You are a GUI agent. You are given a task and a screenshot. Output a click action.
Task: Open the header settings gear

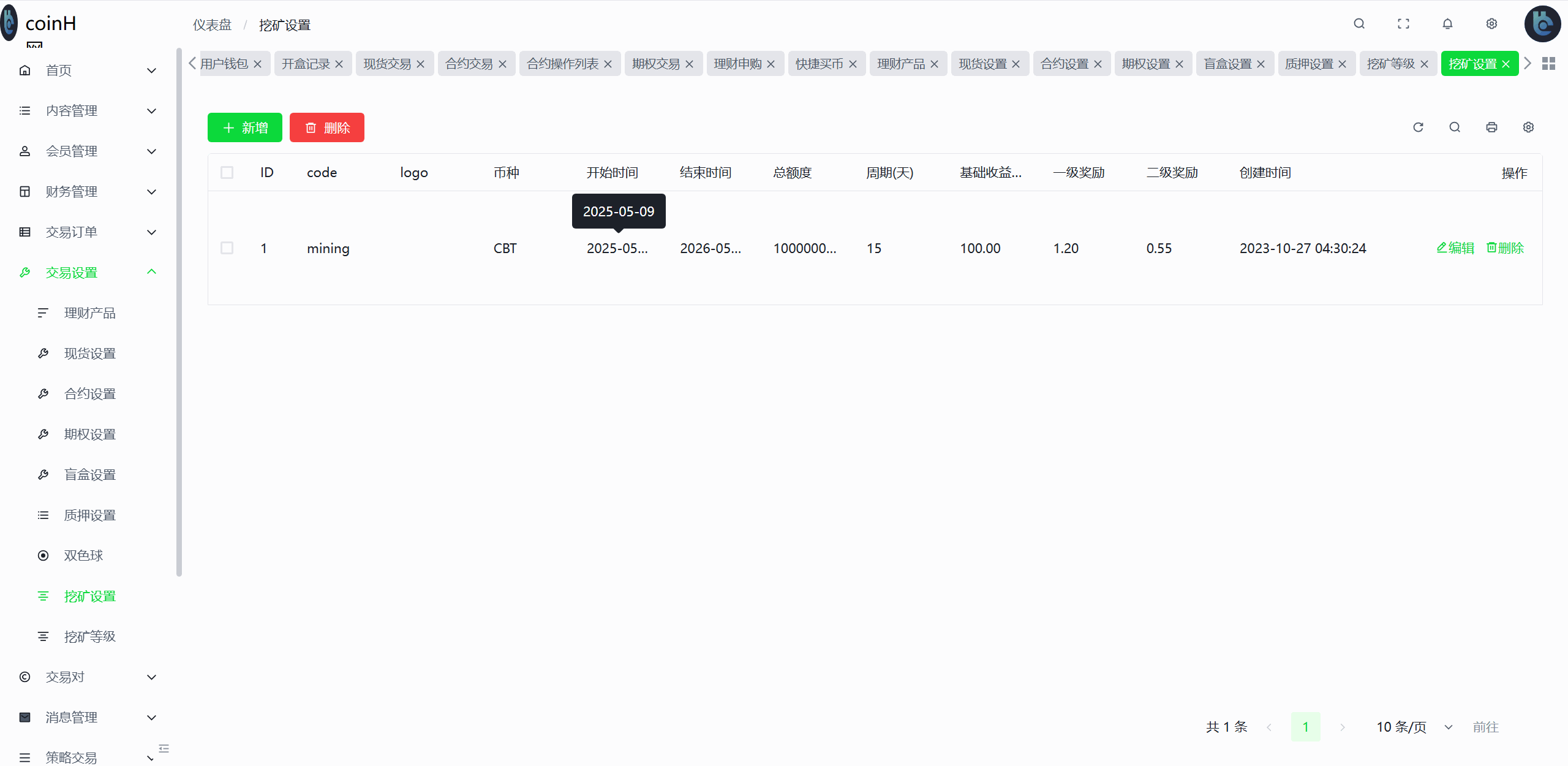(1491, 24)
